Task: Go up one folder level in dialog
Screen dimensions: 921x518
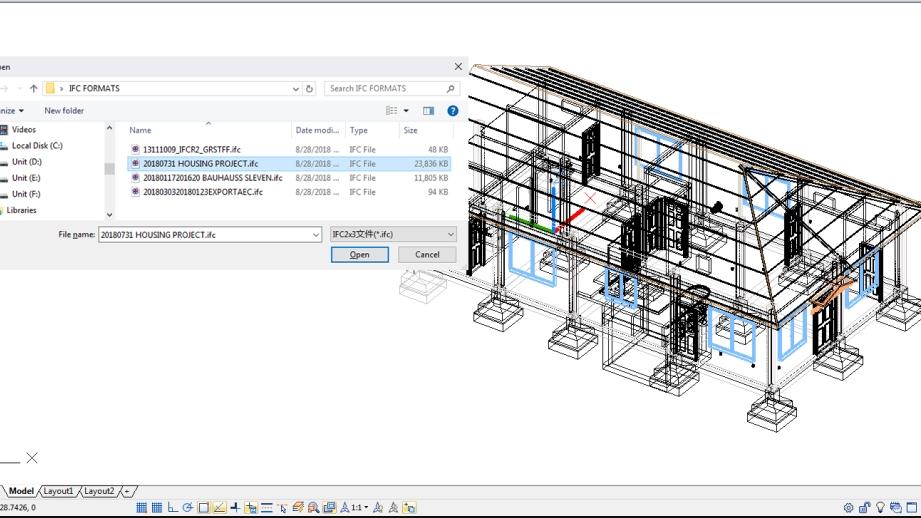Action: 33,89
